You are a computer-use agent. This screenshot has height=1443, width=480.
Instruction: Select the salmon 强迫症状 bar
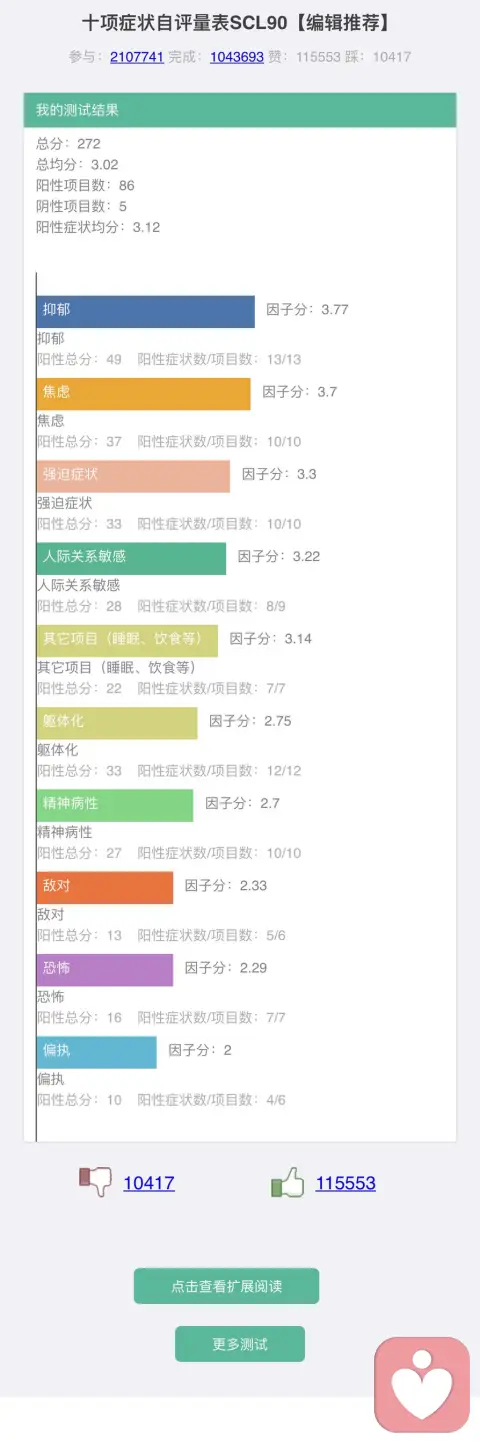point(133,476)
